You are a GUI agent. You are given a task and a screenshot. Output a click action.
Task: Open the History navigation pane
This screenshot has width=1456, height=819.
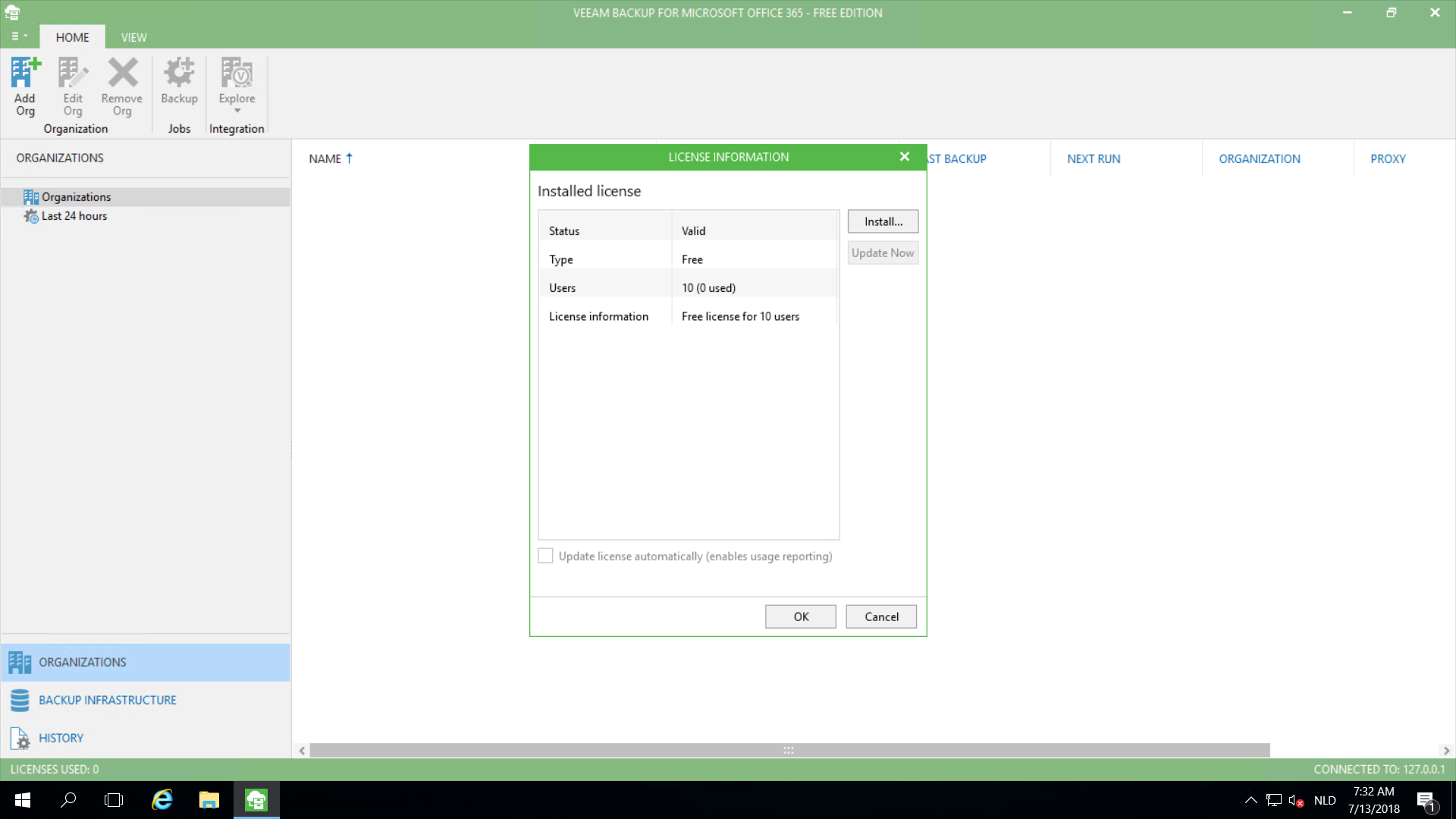[61, 738]
